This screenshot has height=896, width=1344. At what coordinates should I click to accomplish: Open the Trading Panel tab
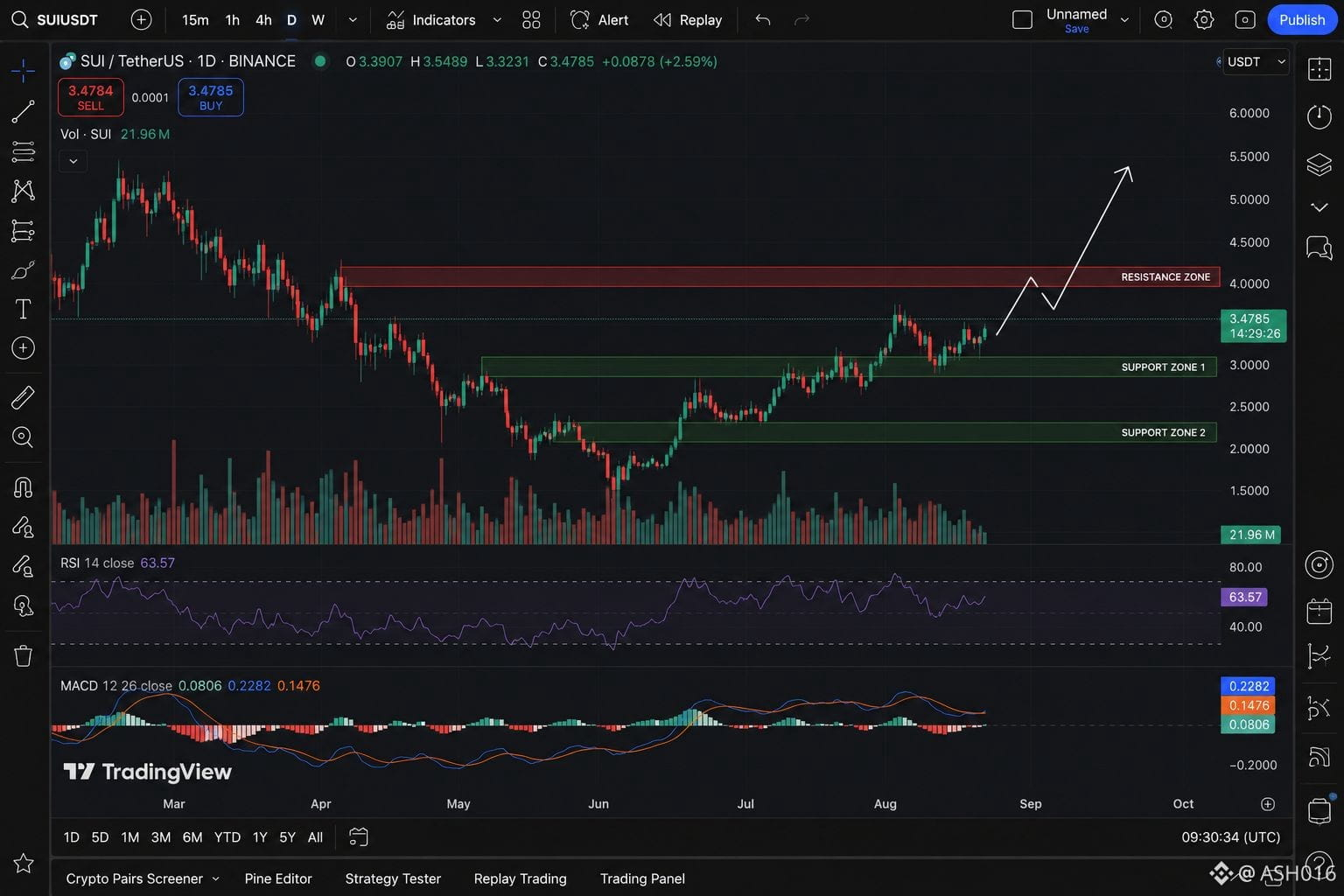tap(642, 878)
